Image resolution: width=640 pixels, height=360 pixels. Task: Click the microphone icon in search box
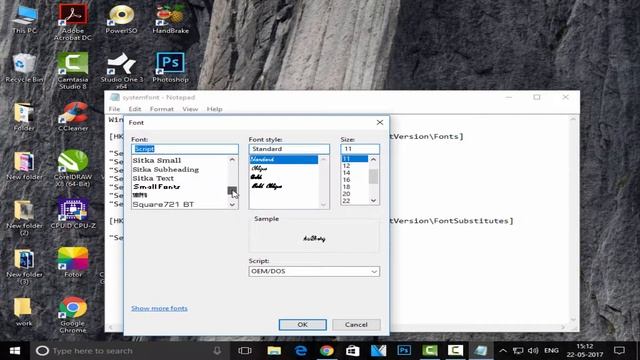(217, 351)
